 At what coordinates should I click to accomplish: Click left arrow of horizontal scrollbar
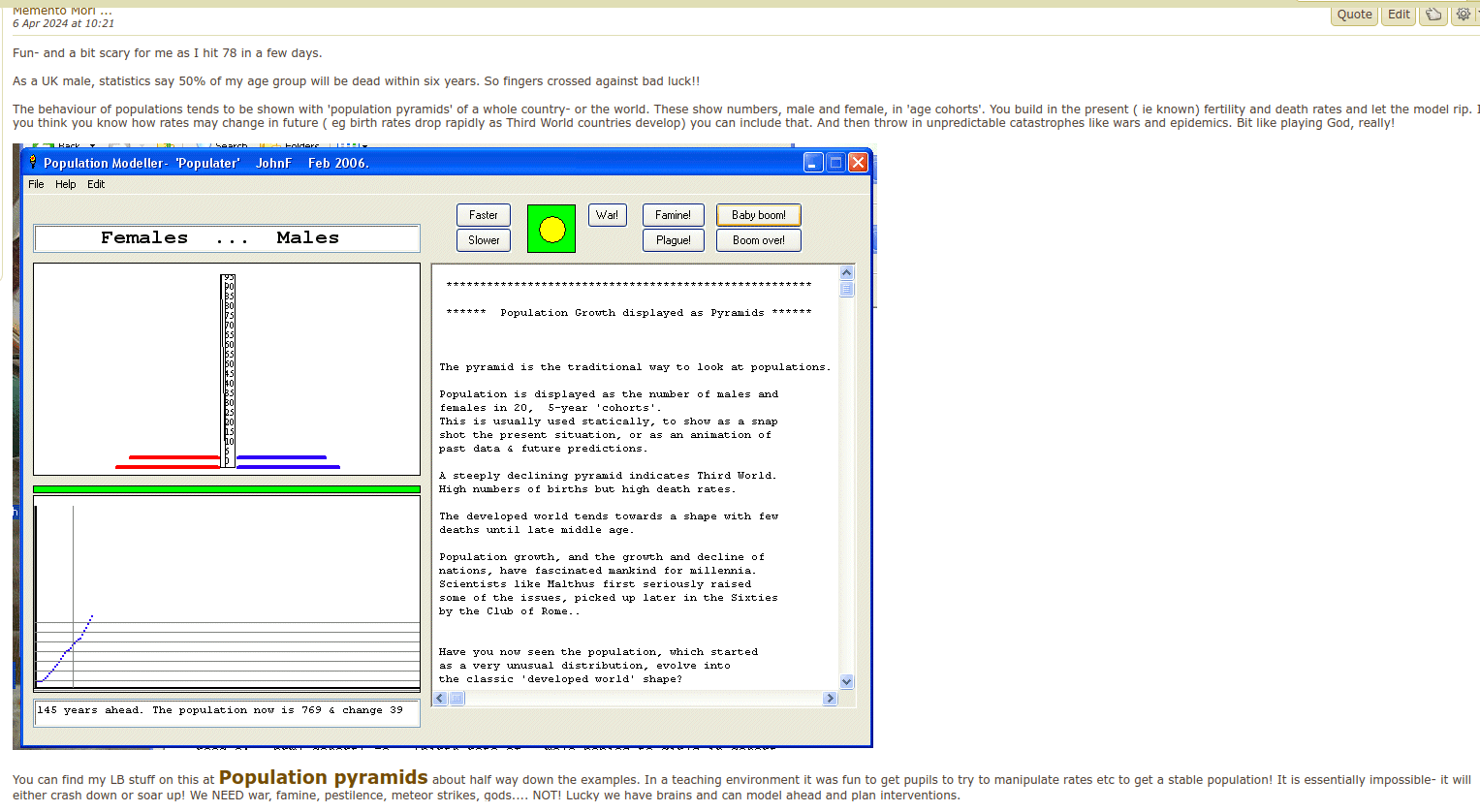(x=440, y=699)
